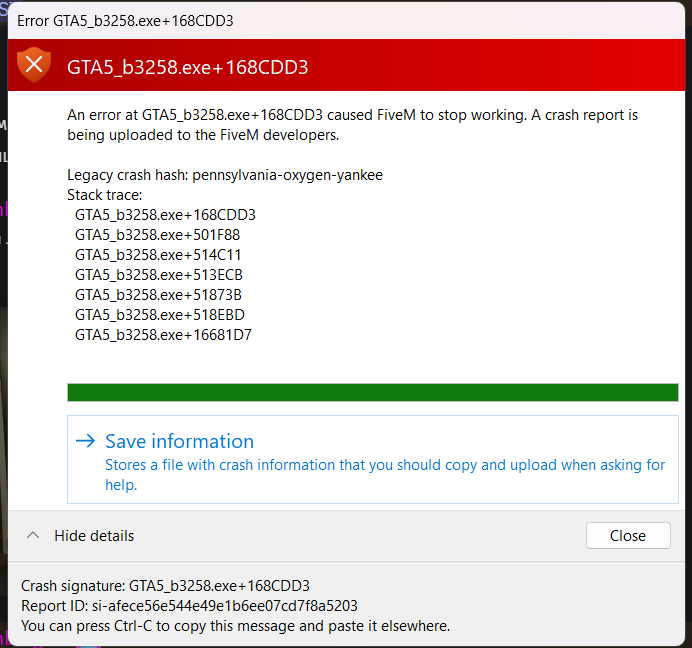Image resolution: width=692 pixels, height=648 pixels.
Task: Click the green crash upload progress bar
Action: point(372,392)
